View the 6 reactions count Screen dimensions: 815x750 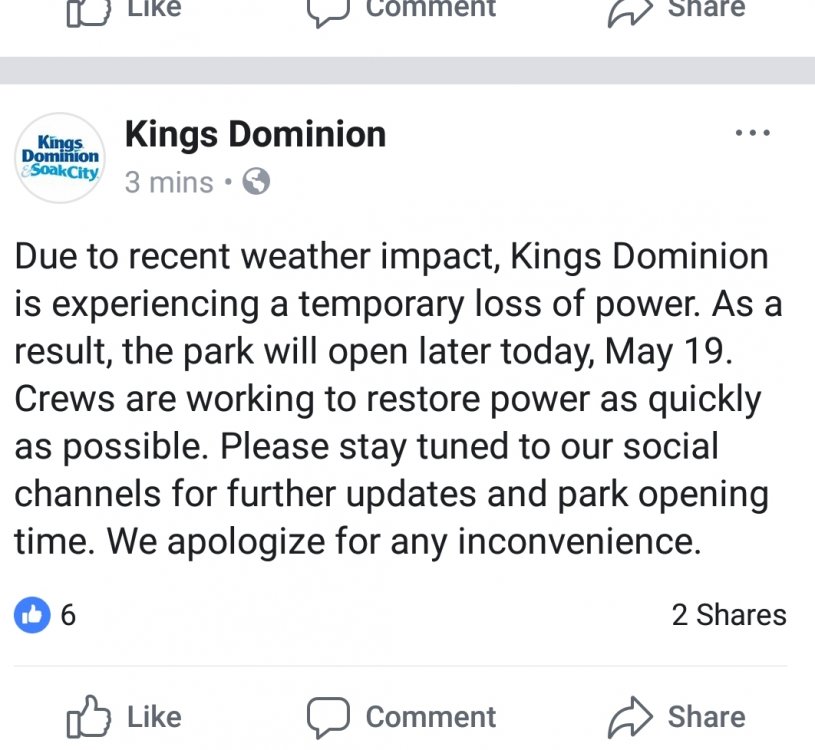(68, 615)
